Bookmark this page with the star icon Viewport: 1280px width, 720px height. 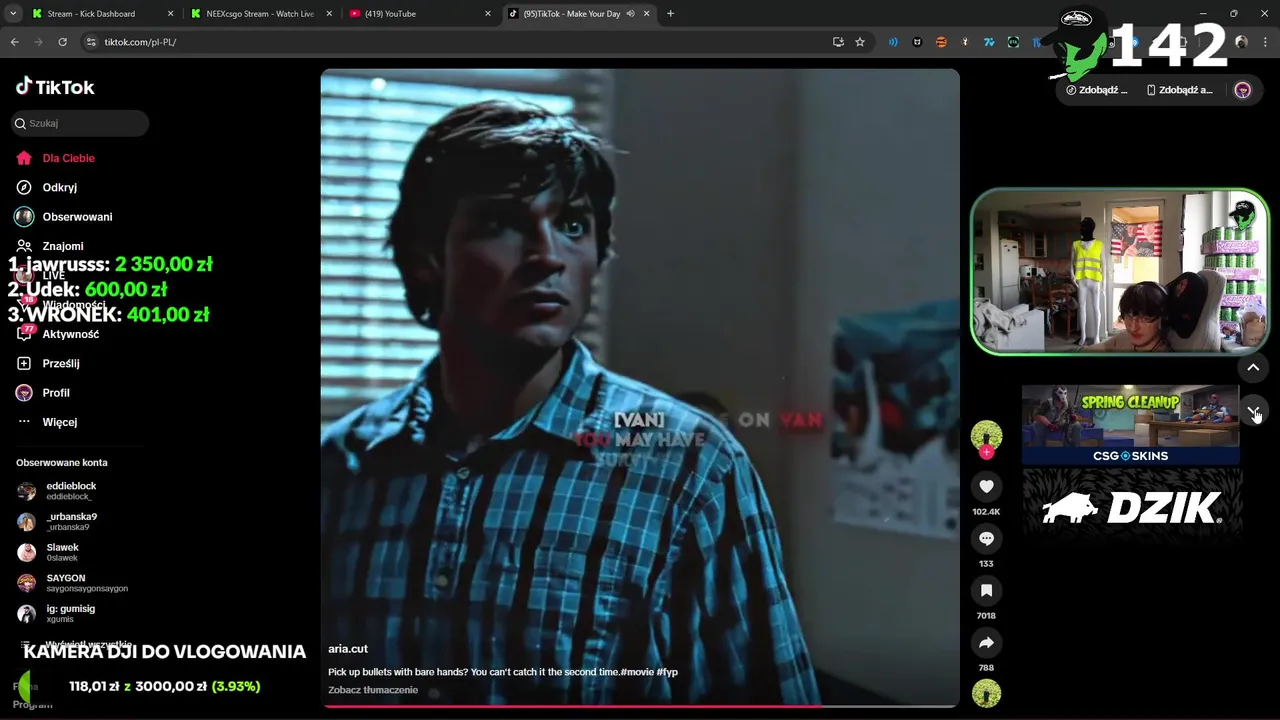[x=860, y=42]
